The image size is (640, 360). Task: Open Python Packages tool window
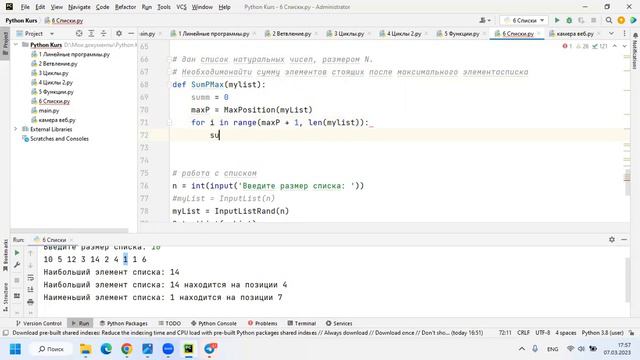pyautogui.click(x=123, y=323)
